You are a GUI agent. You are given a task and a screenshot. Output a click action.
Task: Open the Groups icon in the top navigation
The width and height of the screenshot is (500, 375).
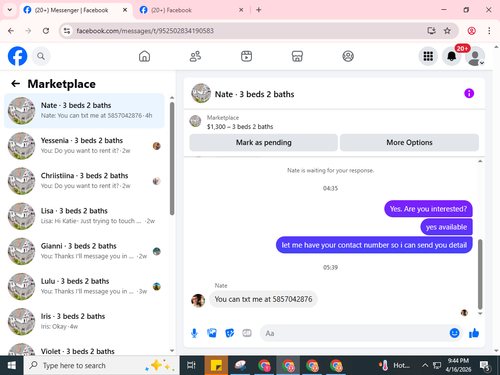coord(348,56)
